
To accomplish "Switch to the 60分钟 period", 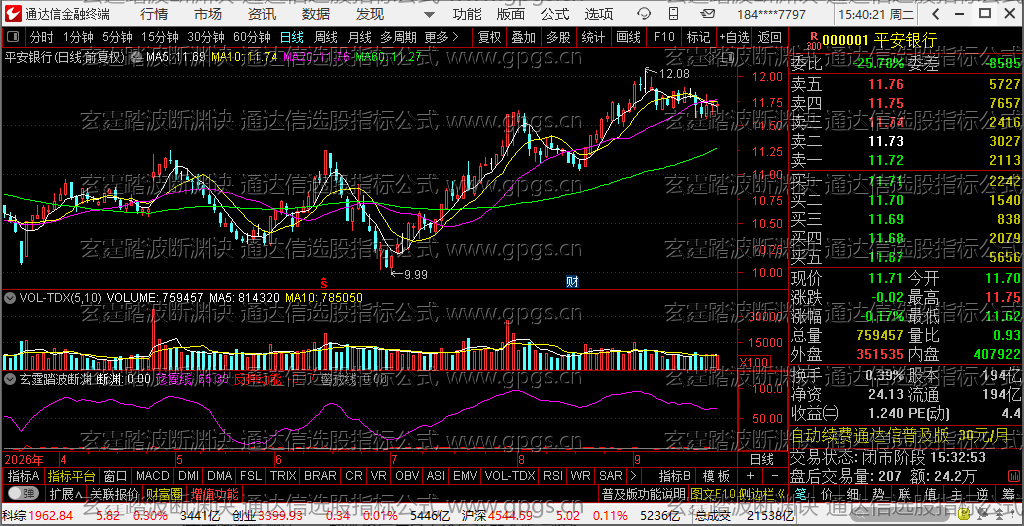I will pos(251,37).
